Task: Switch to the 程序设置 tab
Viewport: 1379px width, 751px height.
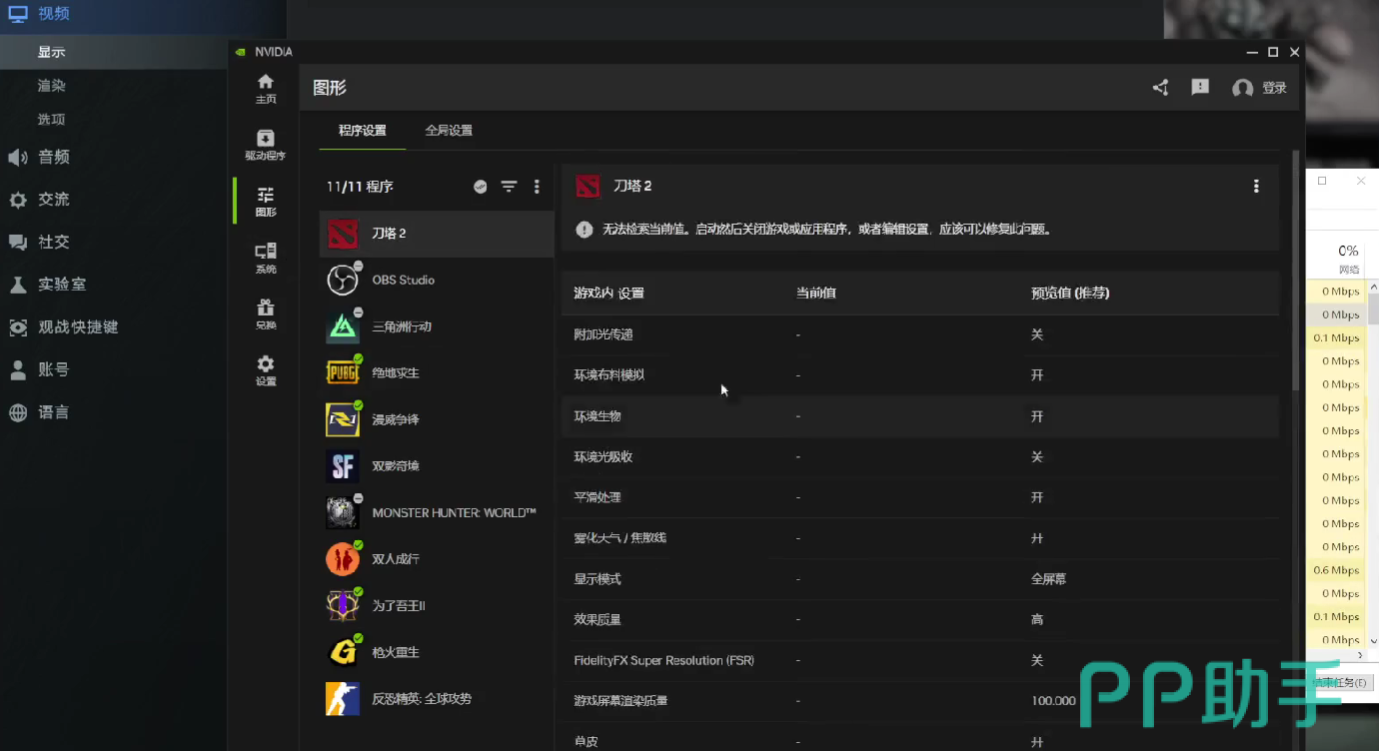Action: [362, 131]
